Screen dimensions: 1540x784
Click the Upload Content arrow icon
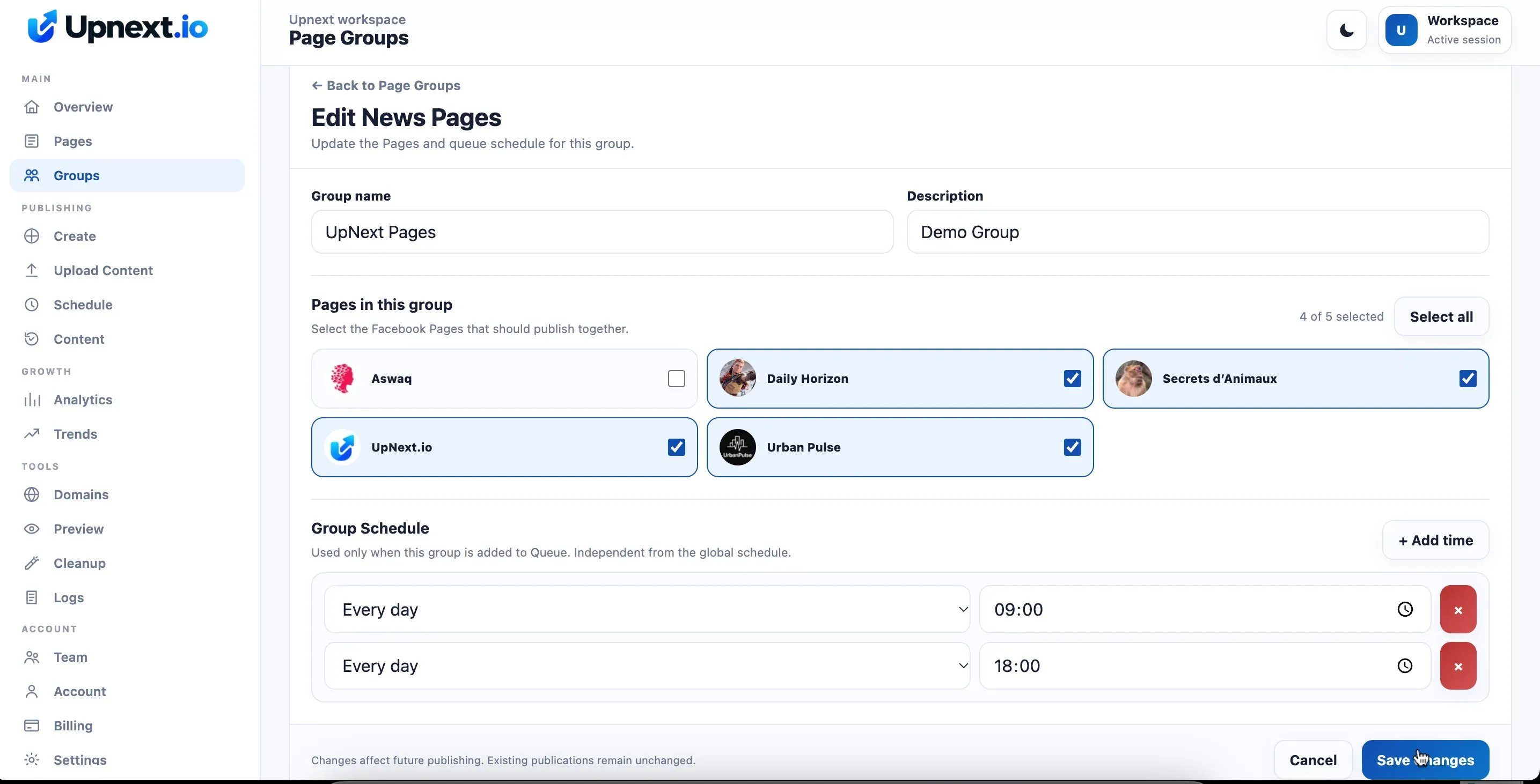[x=32, y=270]
